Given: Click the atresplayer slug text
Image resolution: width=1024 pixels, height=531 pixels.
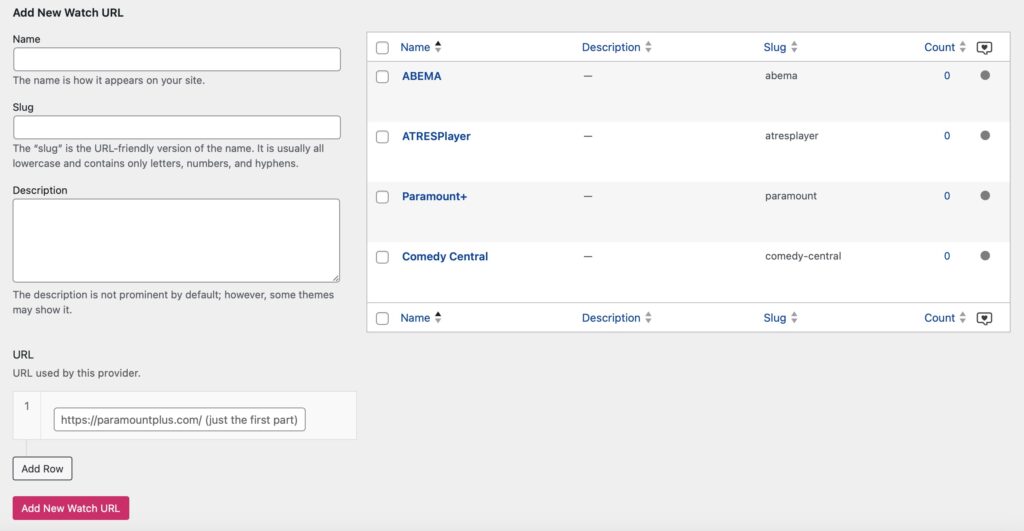Looking at the screenshot, I should [x=792, y=135].
